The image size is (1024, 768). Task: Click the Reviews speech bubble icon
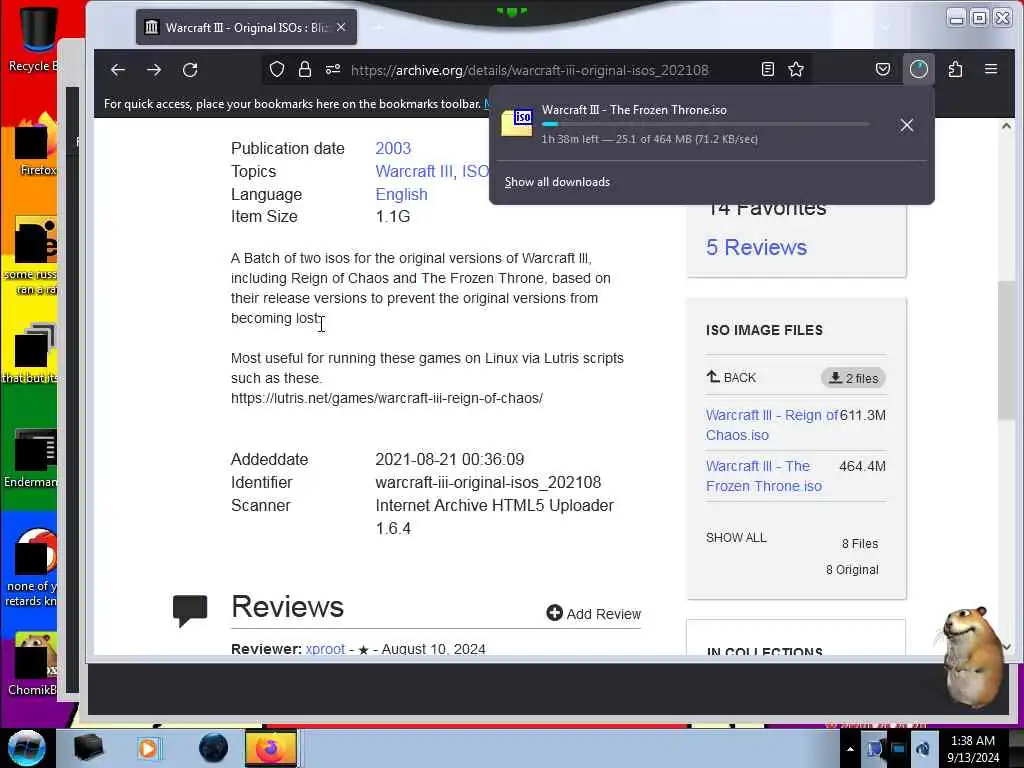[x=190, y=611]
